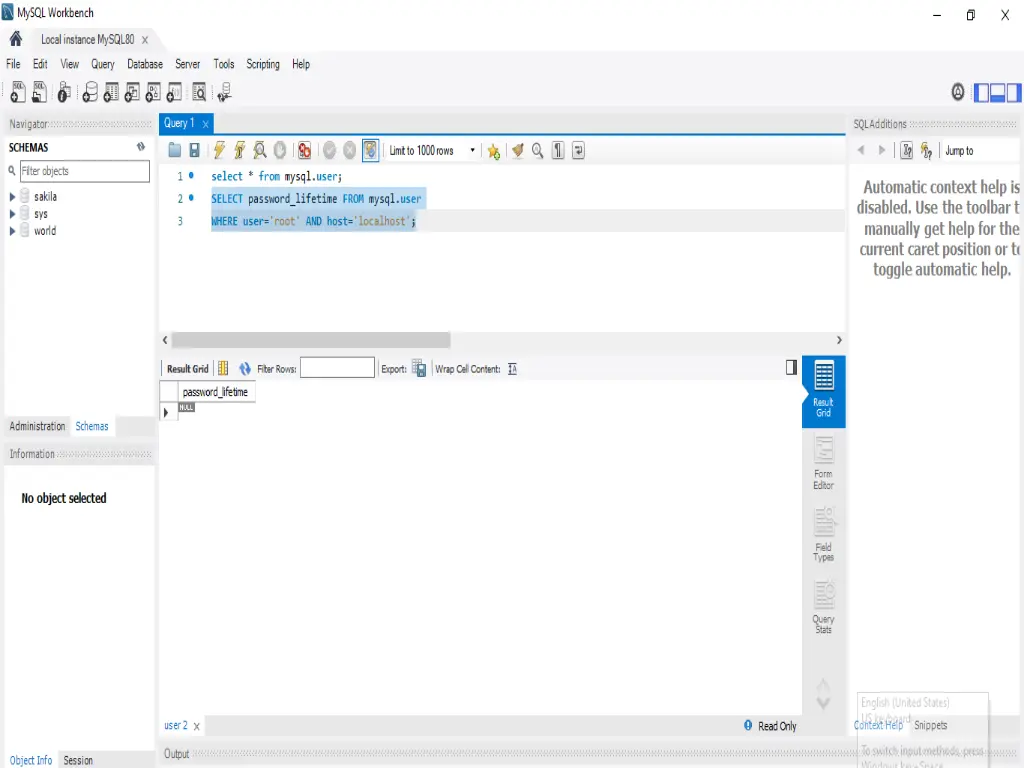1024x768 pixels.
Task: Toggle word wrapping in editor
Action: click(x=578, y=150)
